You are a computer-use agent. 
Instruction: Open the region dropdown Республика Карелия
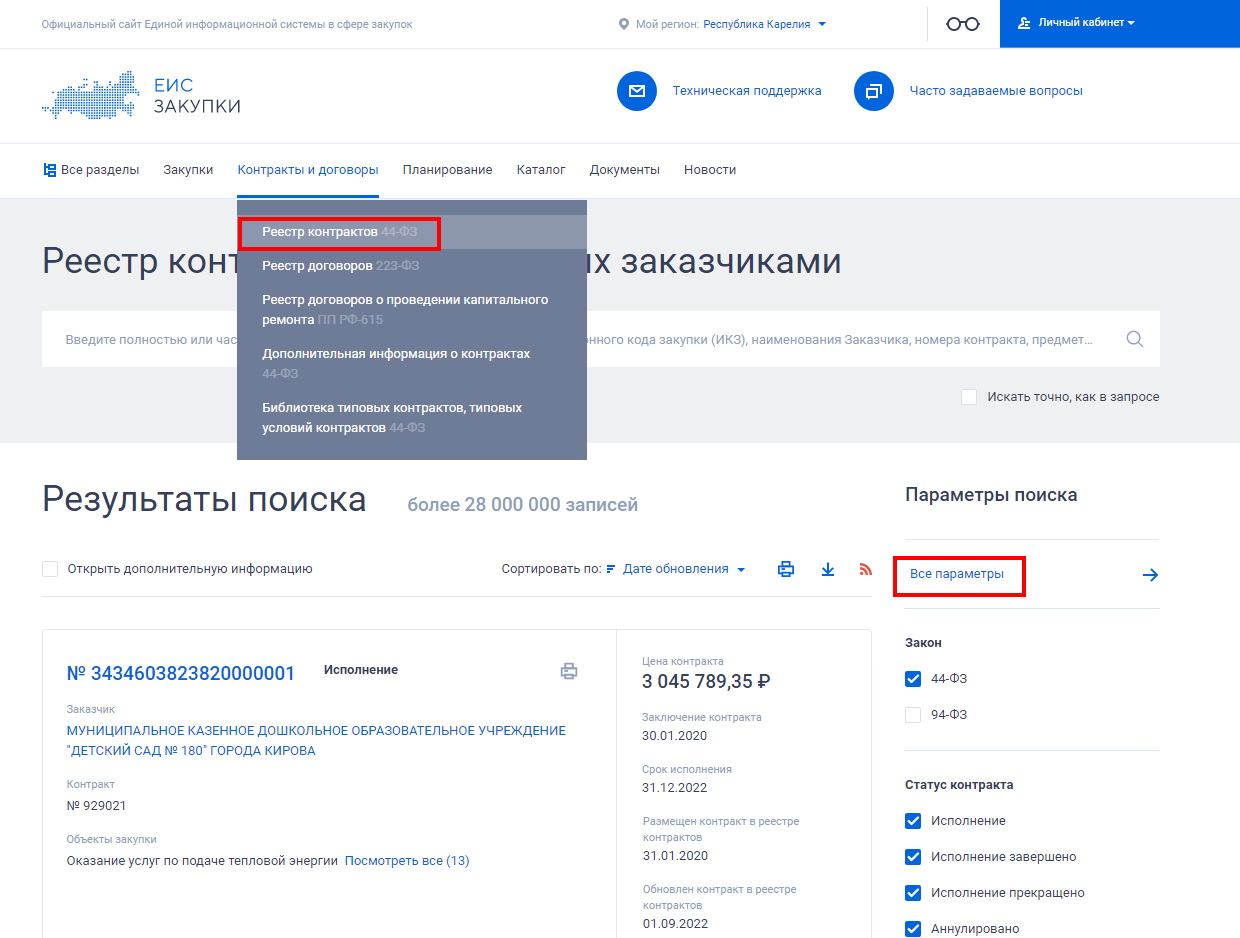tap(764, 24)
